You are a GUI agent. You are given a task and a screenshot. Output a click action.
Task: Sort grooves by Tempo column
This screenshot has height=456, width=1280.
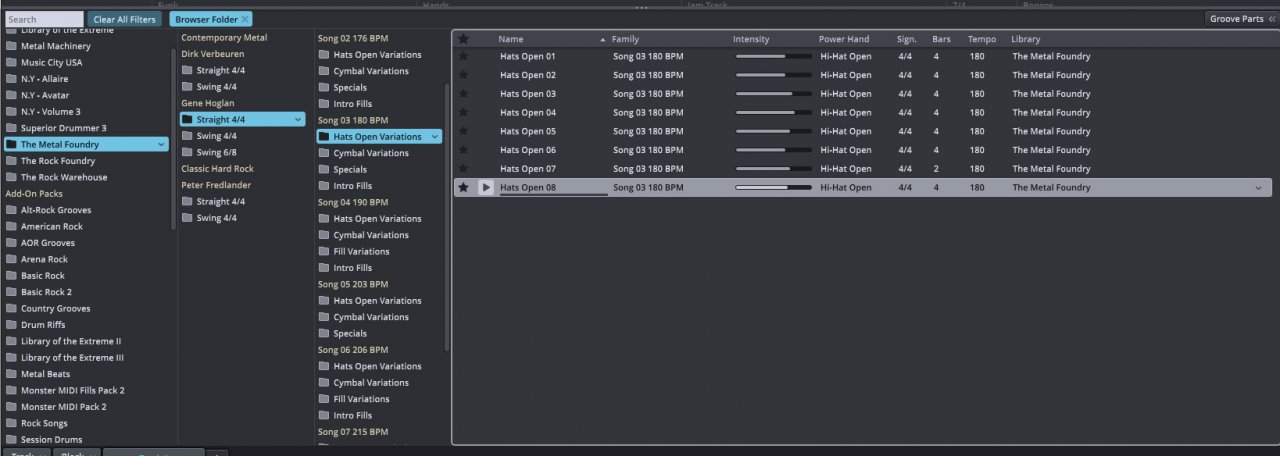click(x=982, y=39)
